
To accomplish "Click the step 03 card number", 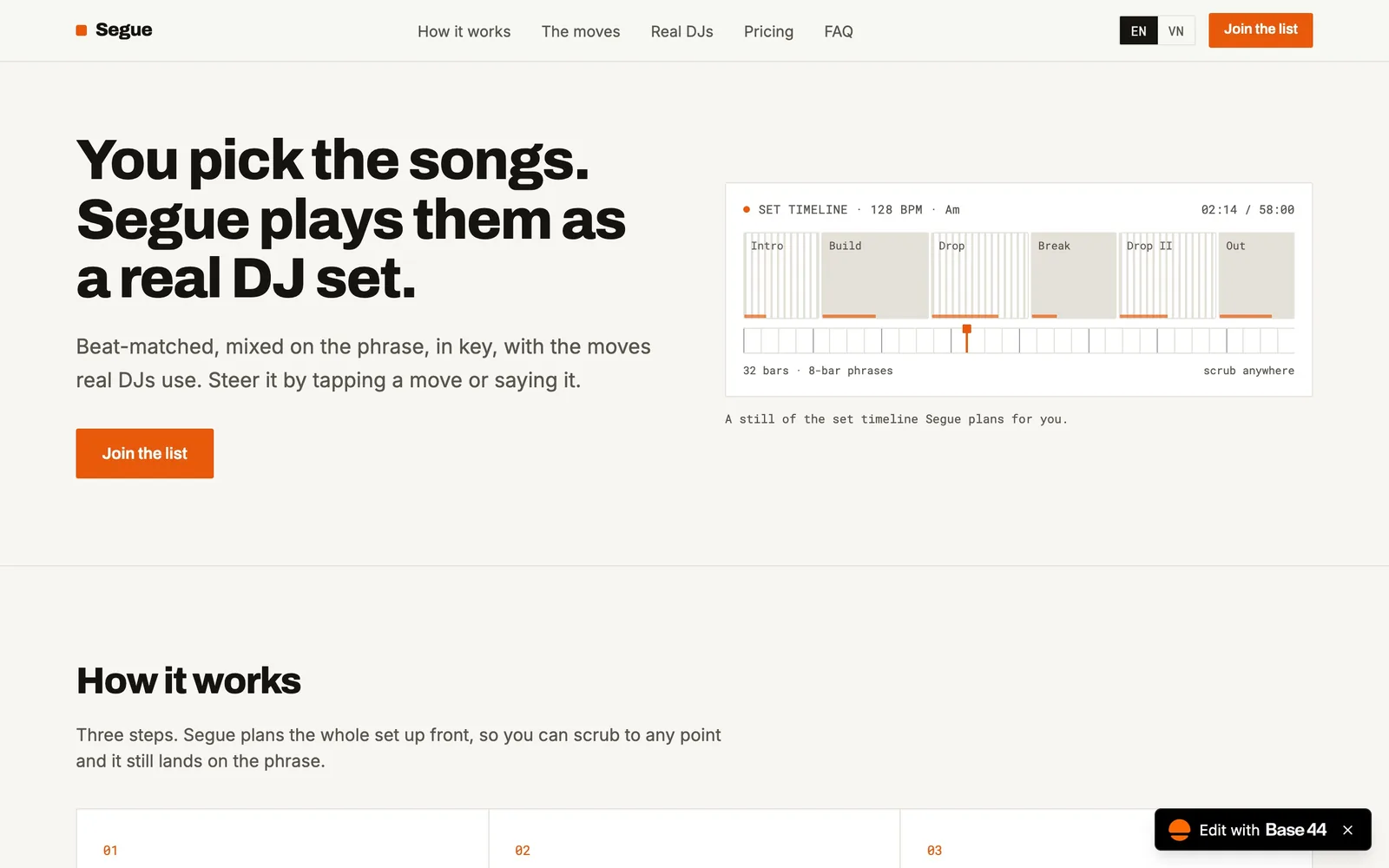I will pyautogui.click(x=934, y=851).
